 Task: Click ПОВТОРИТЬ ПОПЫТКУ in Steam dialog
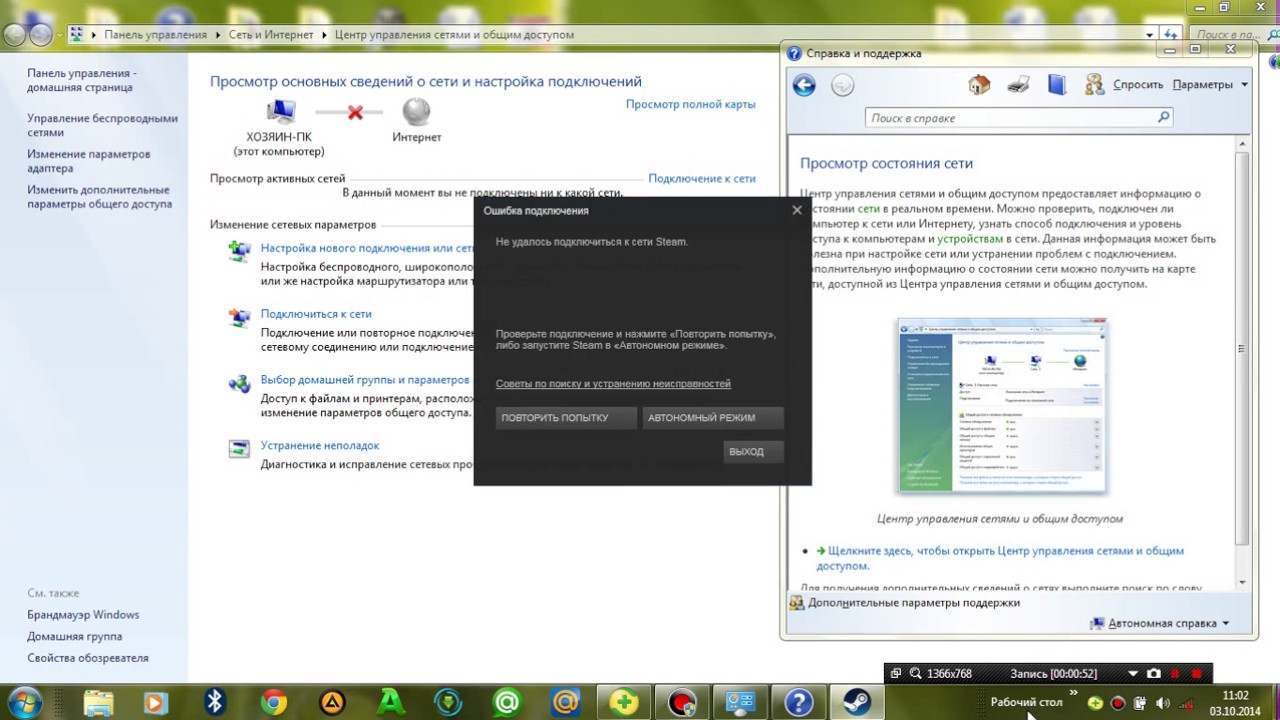(566, 418)
